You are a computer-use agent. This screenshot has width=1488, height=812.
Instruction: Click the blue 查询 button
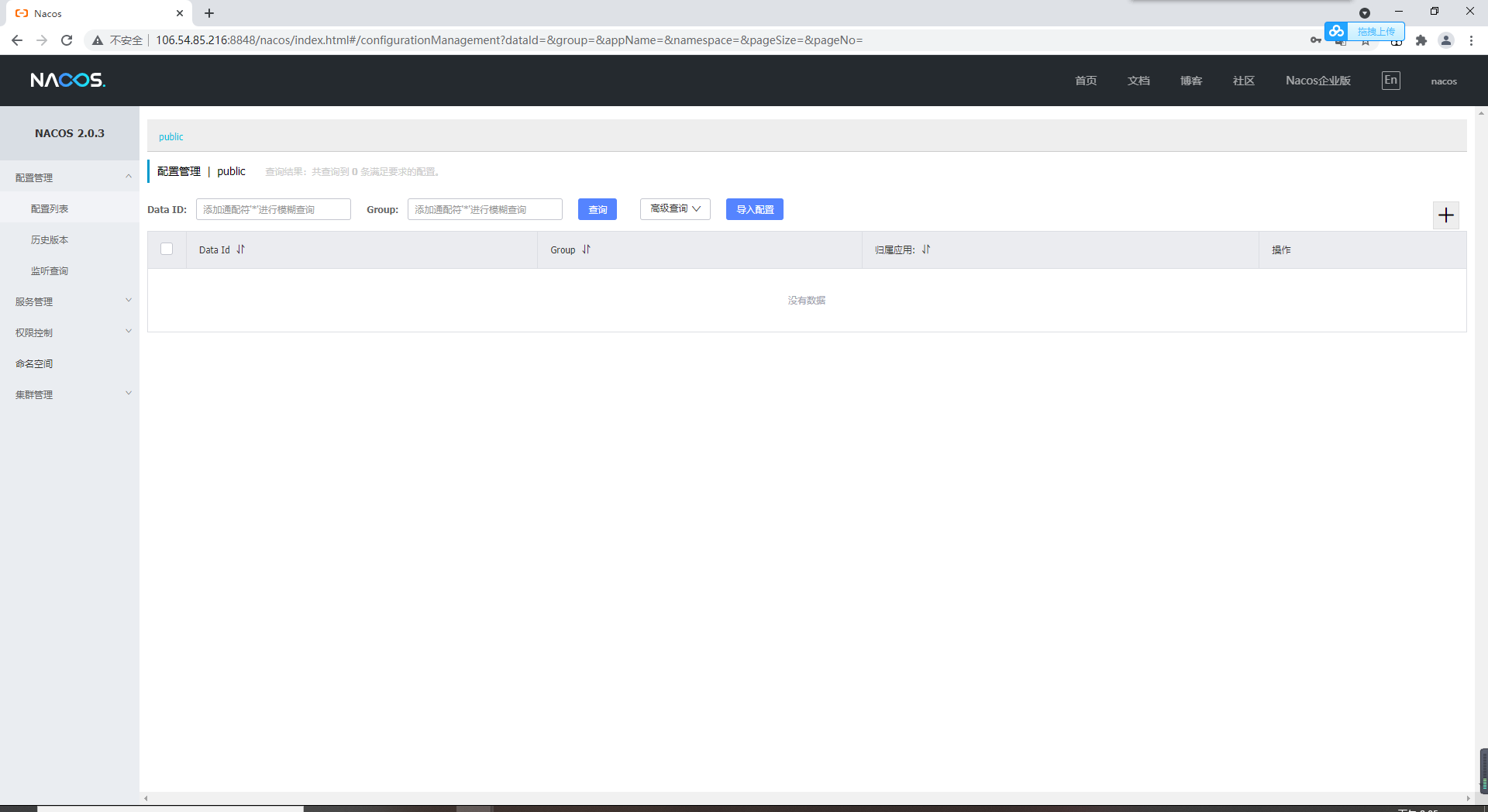(598, 209)
